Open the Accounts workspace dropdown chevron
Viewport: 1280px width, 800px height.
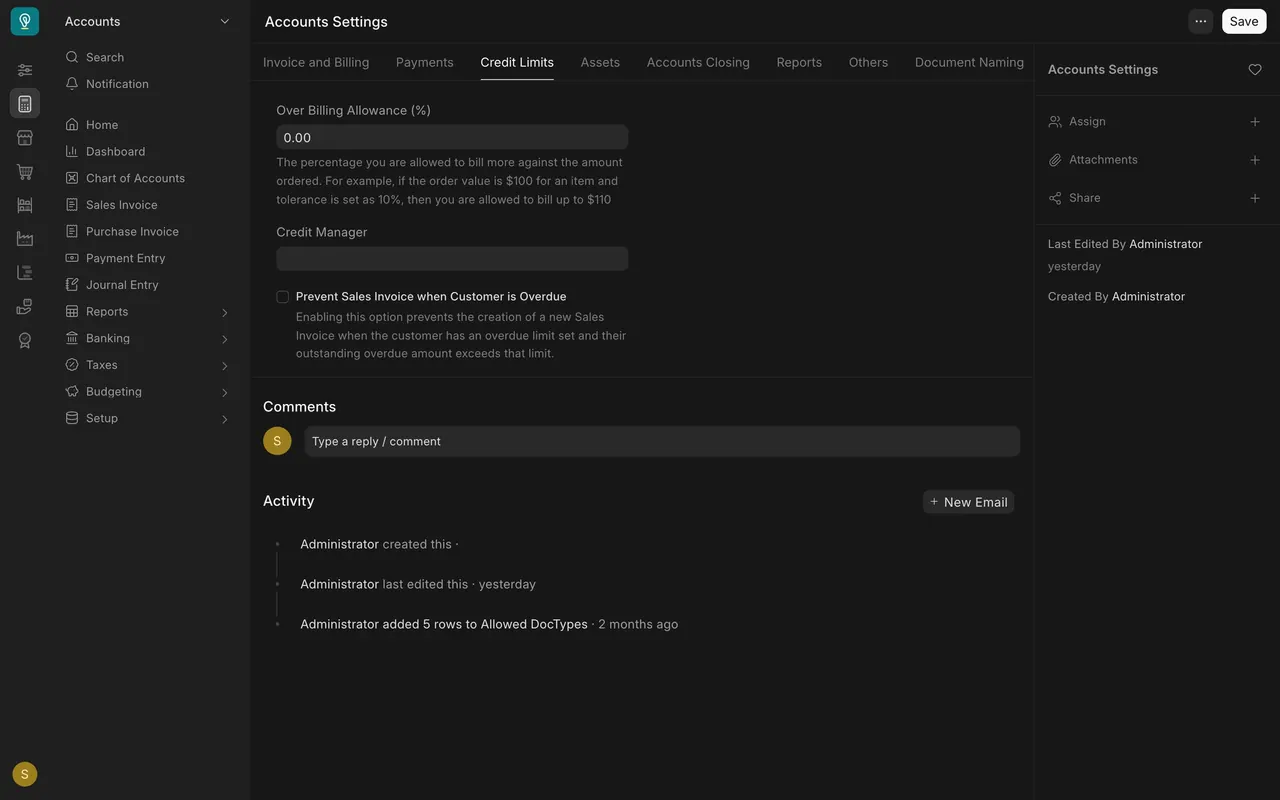click(224, 21)
